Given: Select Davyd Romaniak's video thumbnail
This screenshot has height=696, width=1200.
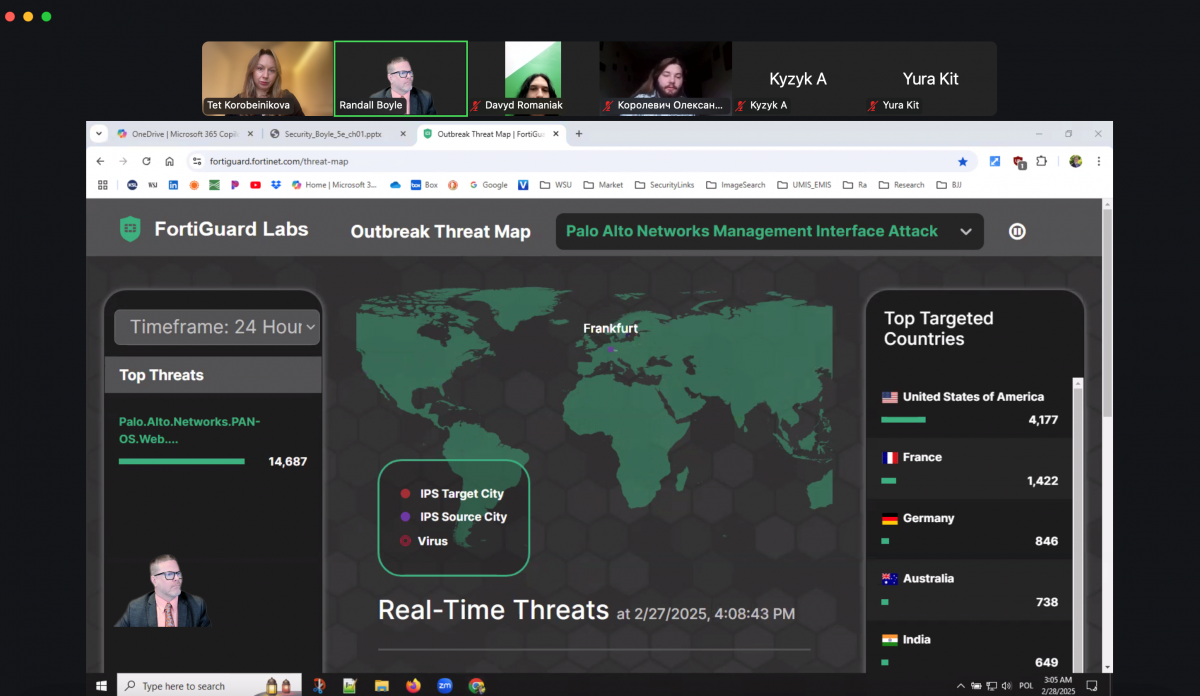Looking at the screenshot, I should (533, 79).
